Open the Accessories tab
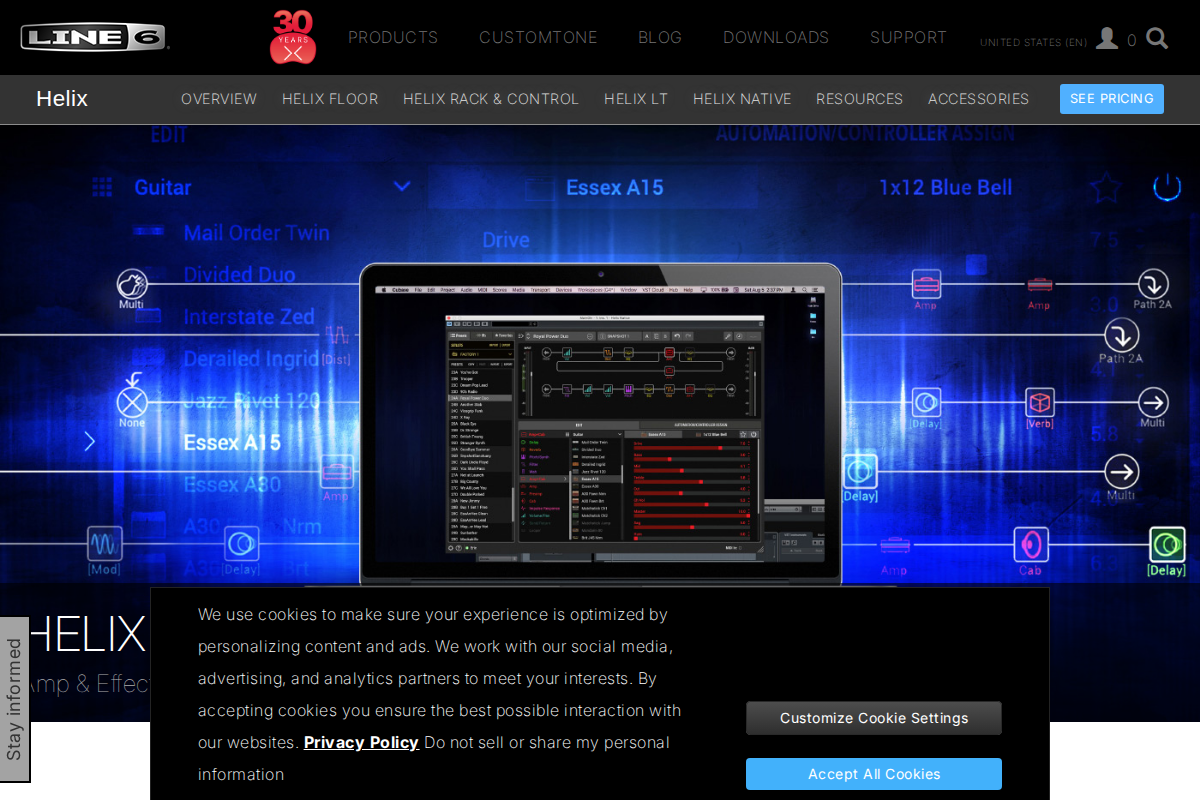This screenshot has height=800, width=1200. (978, 99)
